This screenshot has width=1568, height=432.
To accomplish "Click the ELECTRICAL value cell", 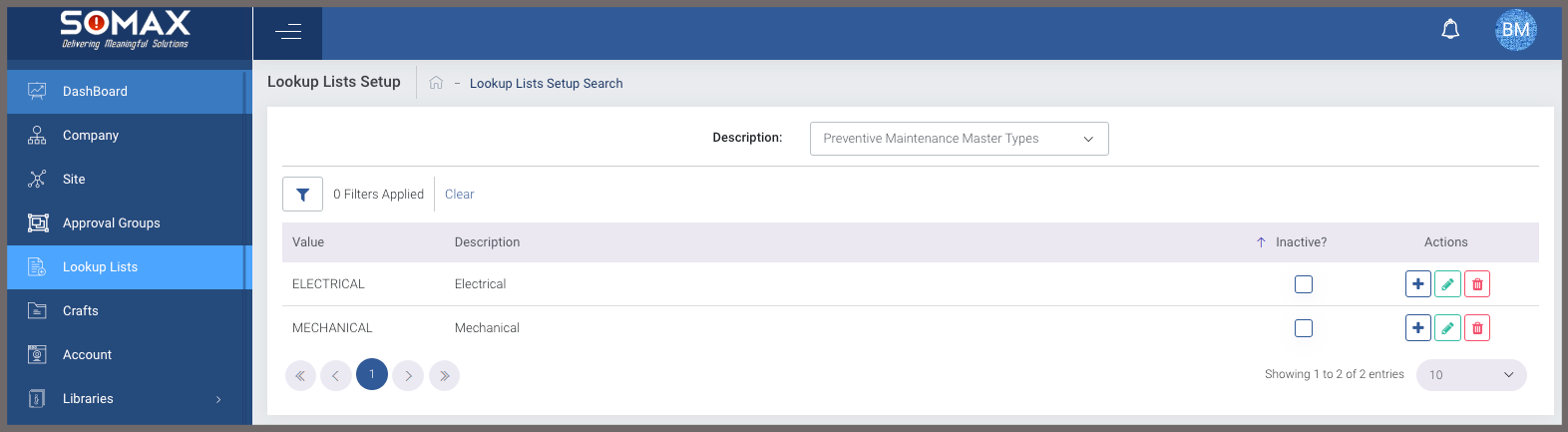I will 328,284.
